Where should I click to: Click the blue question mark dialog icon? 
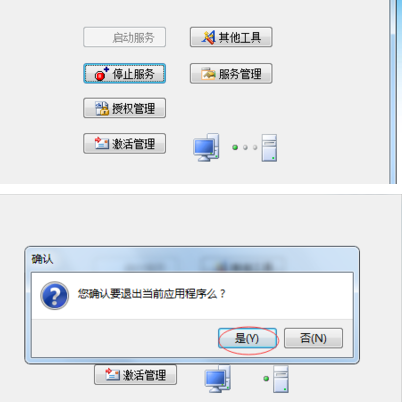tap(55, 295)
